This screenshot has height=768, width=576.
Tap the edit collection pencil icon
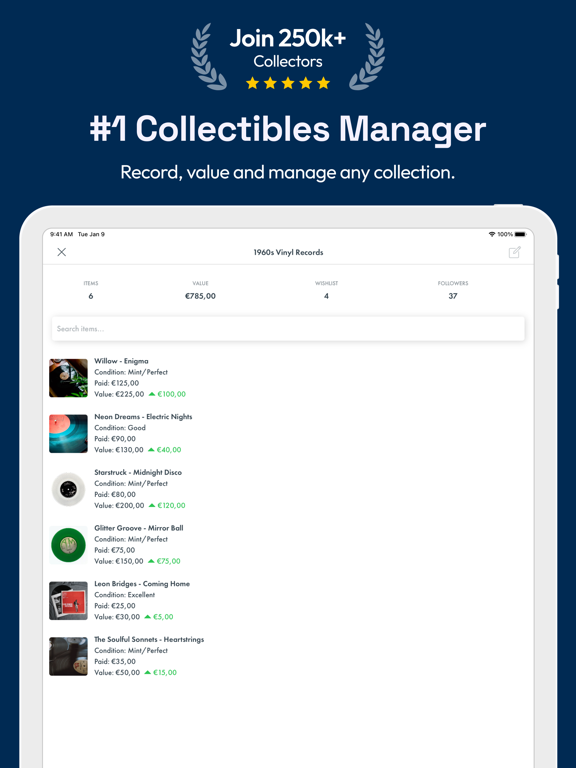point(514,252)
